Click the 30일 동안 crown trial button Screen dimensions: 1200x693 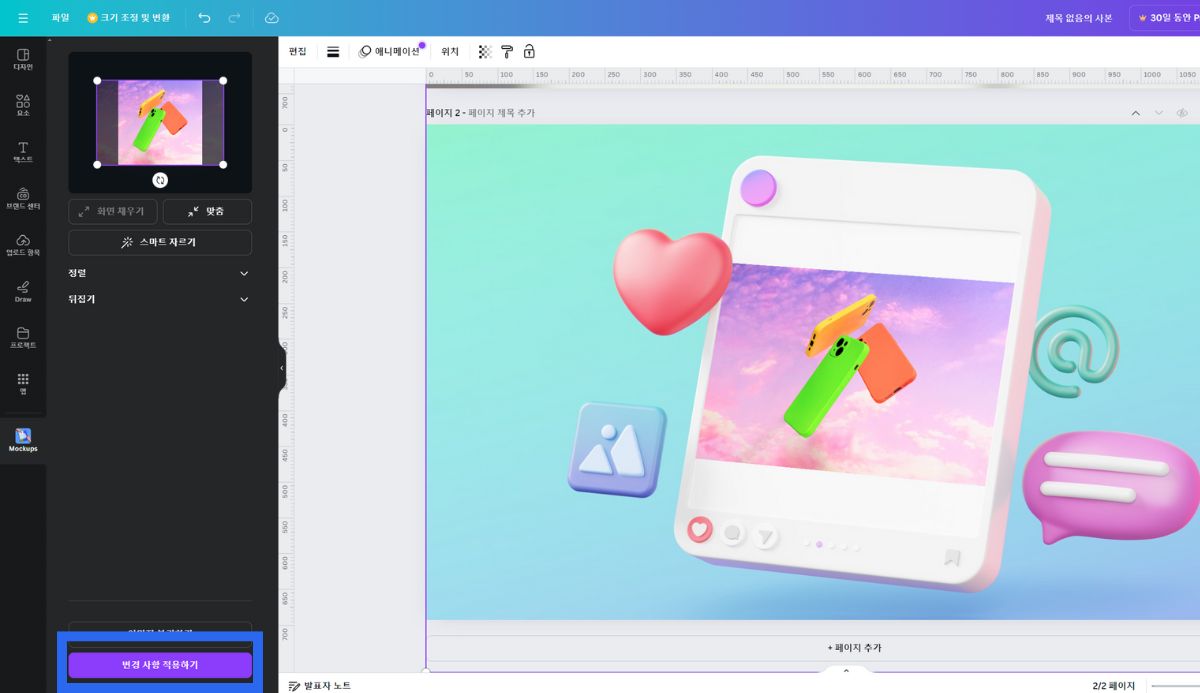coord(1166,18)
